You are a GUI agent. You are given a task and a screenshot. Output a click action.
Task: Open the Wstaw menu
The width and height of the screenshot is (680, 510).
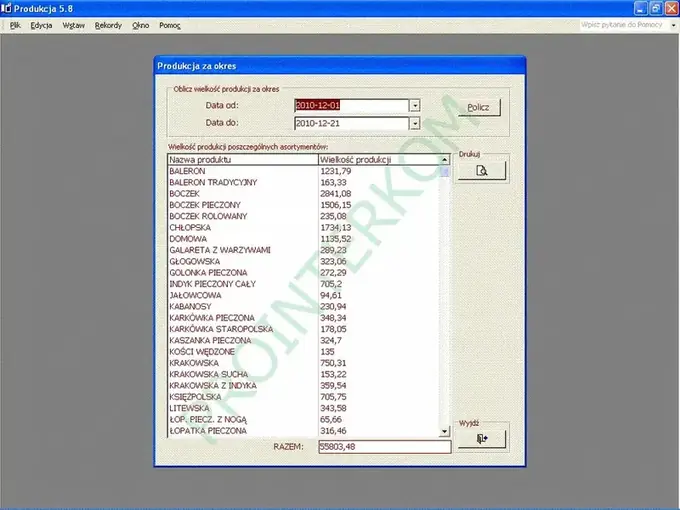point(74,25)
